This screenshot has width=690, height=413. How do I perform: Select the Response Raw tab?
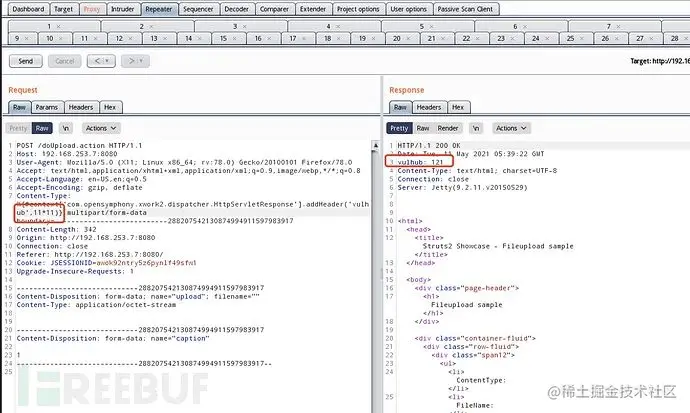(x=400, y=107)
